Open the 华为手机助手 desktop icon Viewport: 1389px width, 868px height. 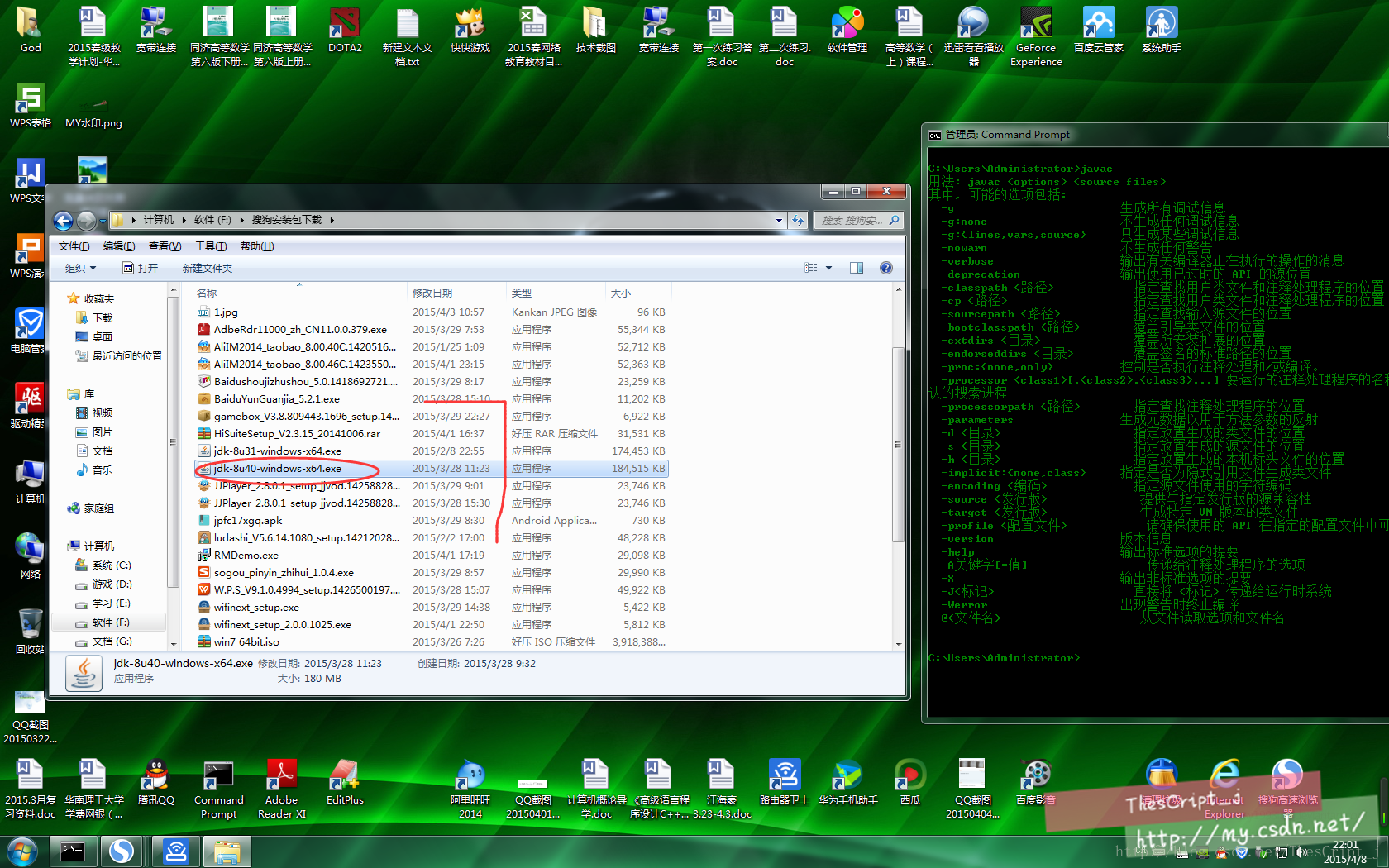click(x=847, y=782)
